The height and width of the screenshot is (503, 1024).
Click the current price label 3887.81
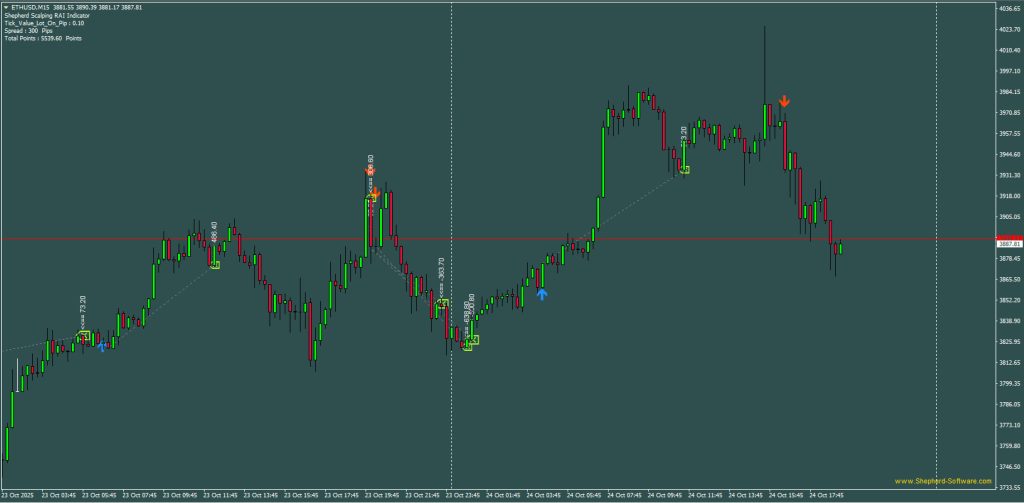[x=1010, y=243]
